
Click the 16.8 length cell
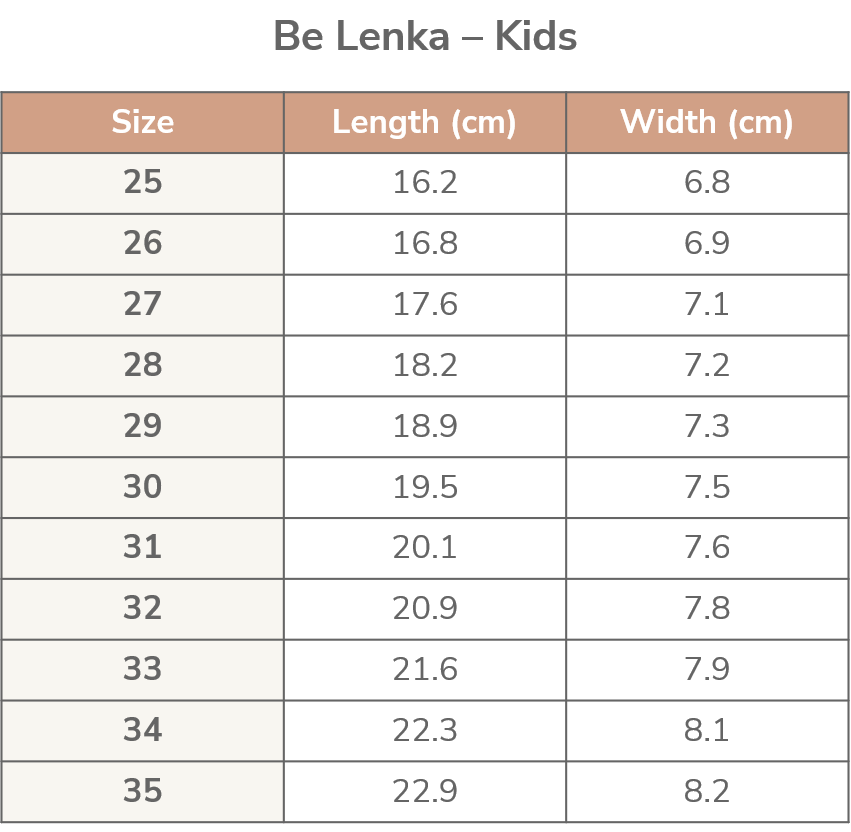[424, 244]
